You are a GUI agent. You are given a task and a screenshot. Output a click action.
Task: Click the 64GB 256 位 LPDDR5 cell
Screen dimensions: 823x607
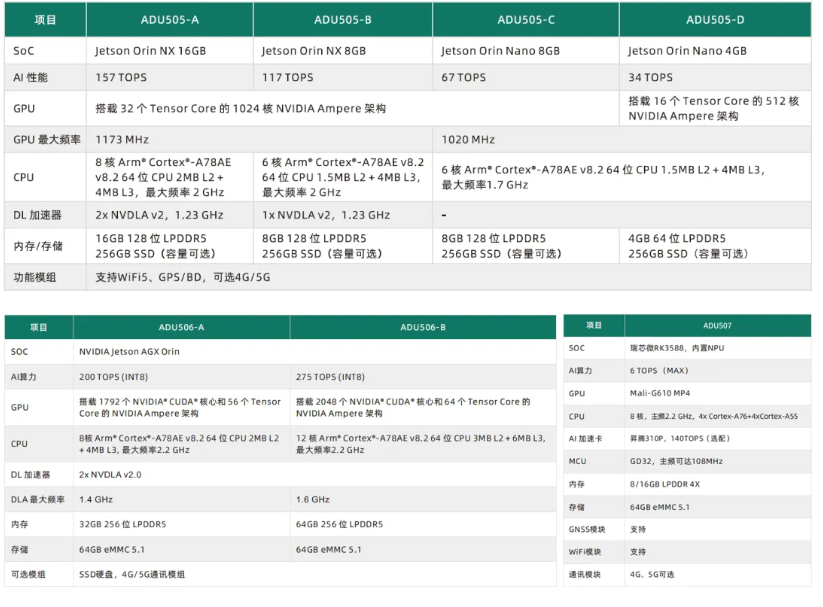pos(423,524)
